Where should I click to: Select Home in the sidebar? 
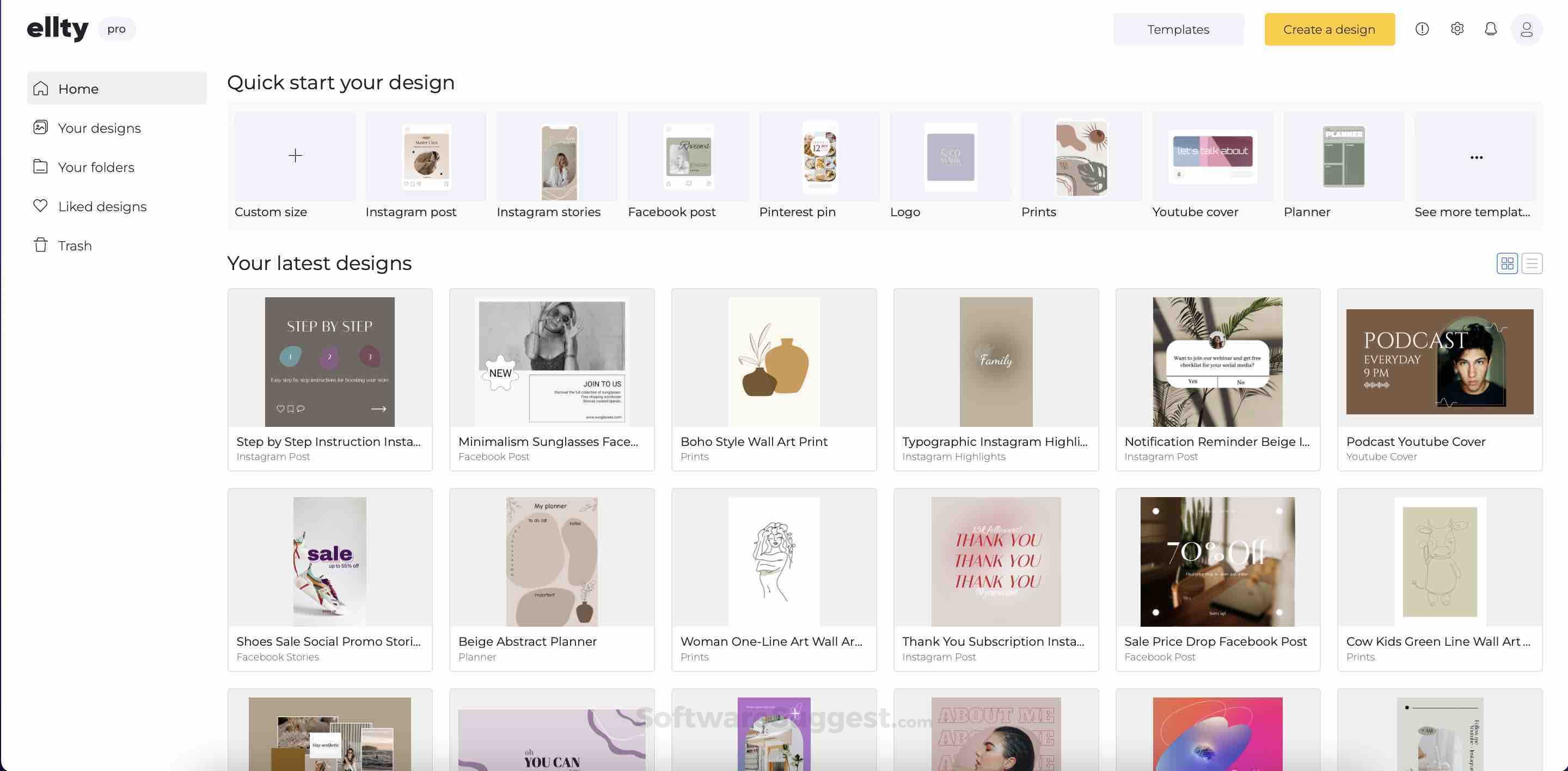pos(78,89)
